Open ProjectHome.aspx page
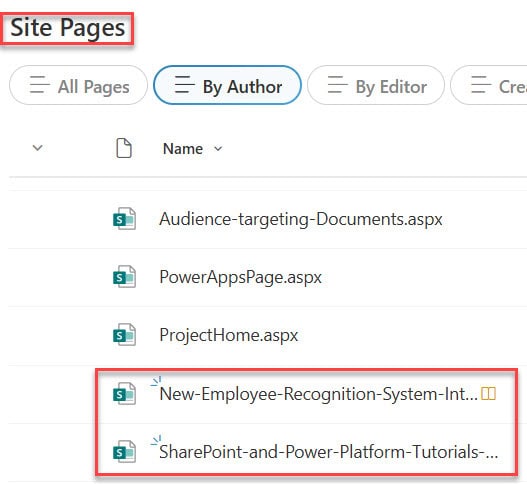Screen dimensions: 527x484 229,335
